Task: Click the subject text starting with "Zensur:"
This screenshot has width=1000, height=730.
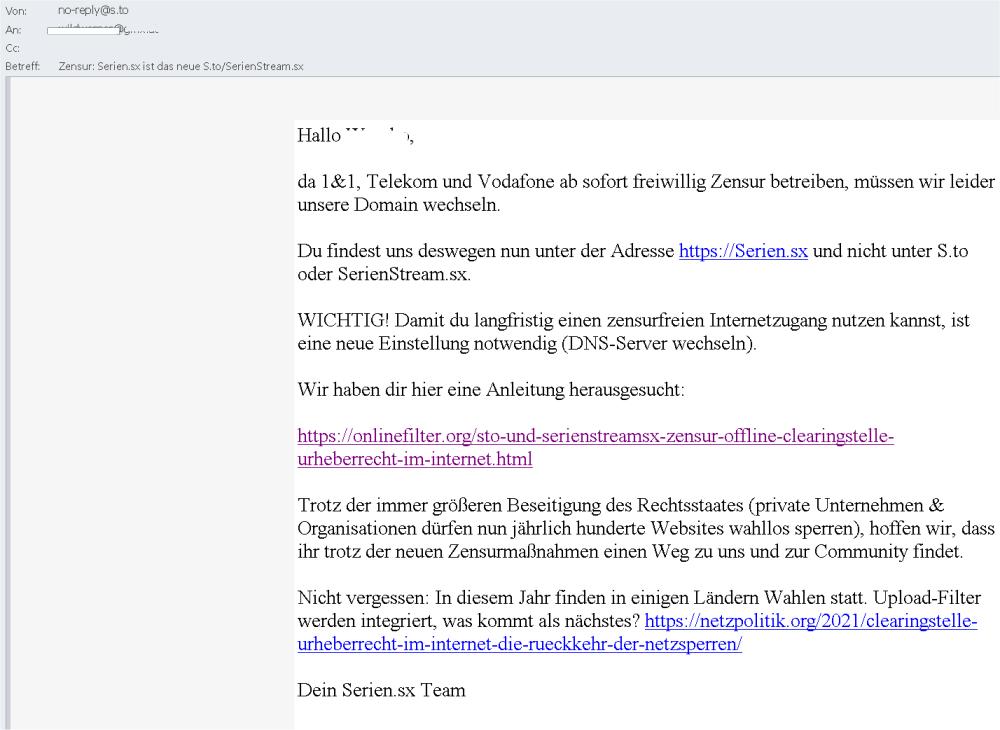Action: [x=181, y=67]
